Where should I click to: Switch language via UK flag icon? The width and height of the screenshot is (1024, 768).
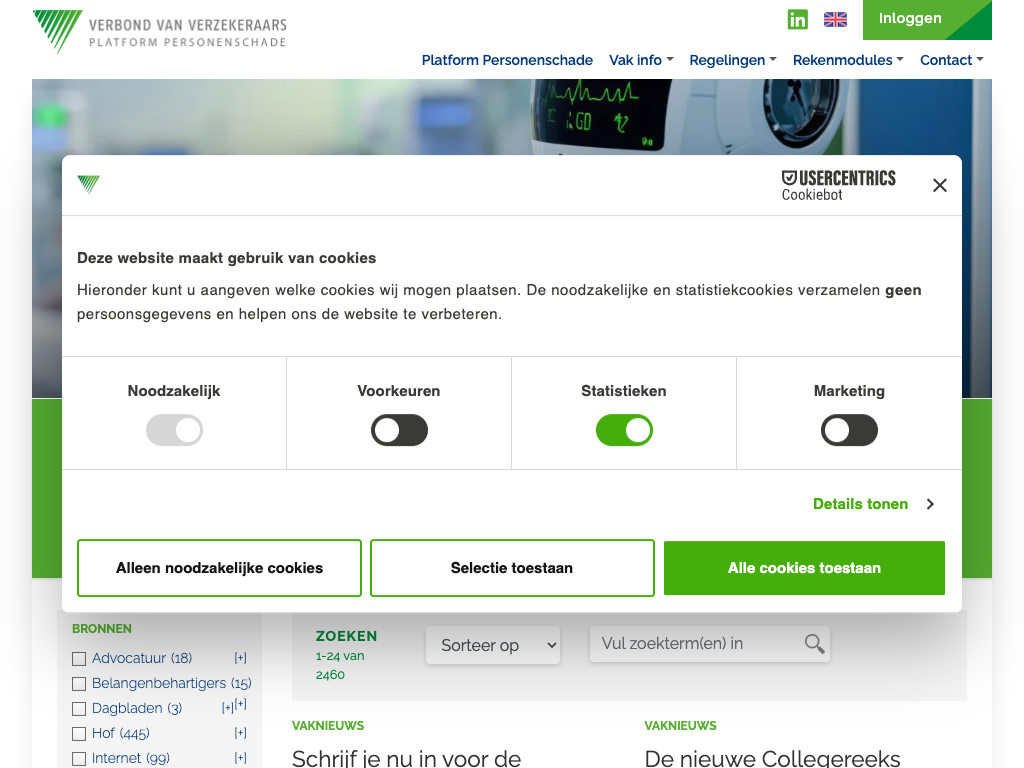835,20
